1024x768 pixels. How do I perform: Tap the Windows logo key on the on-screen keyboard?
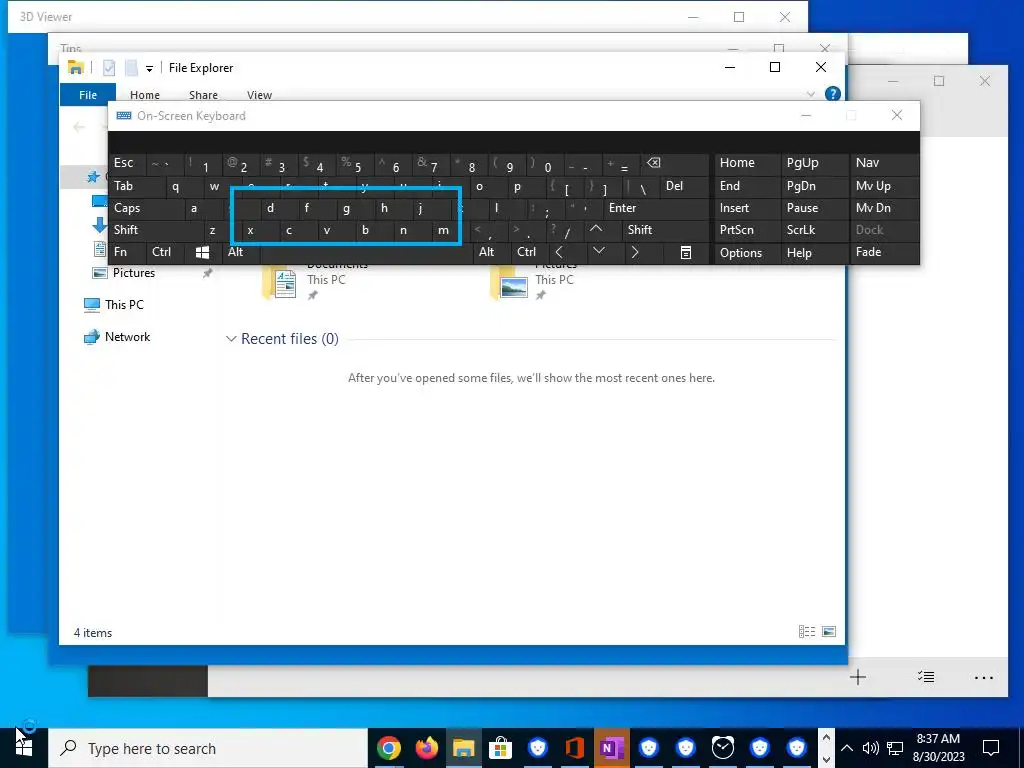click(x=202, y=253)
